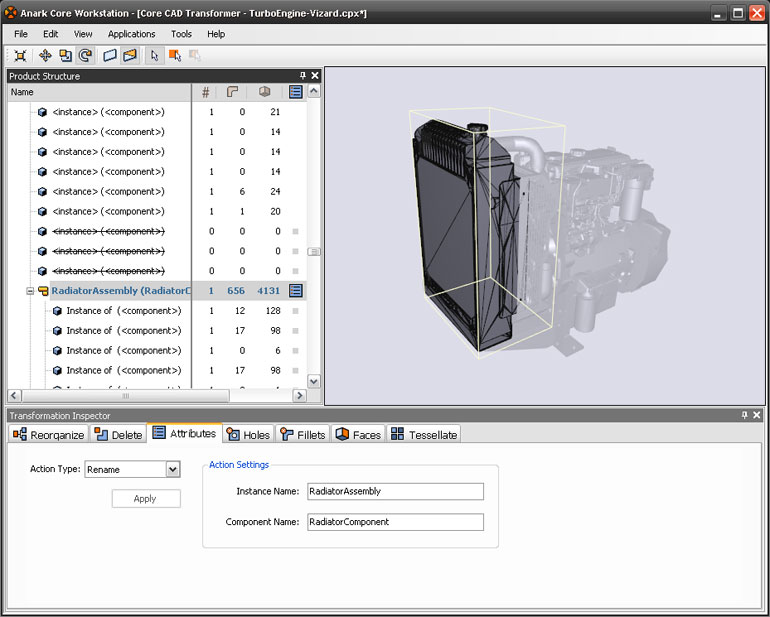
Task: Open the Action Type dropdown
Action: pos(173,469)
